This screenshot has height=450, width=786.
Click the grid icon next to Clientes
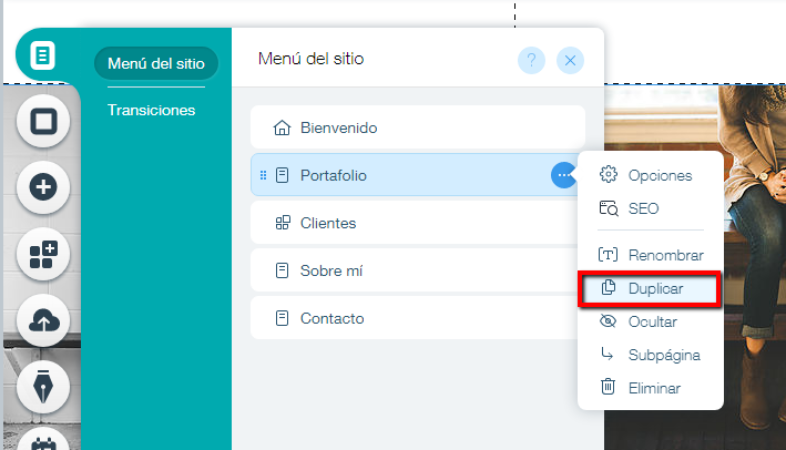283,222
